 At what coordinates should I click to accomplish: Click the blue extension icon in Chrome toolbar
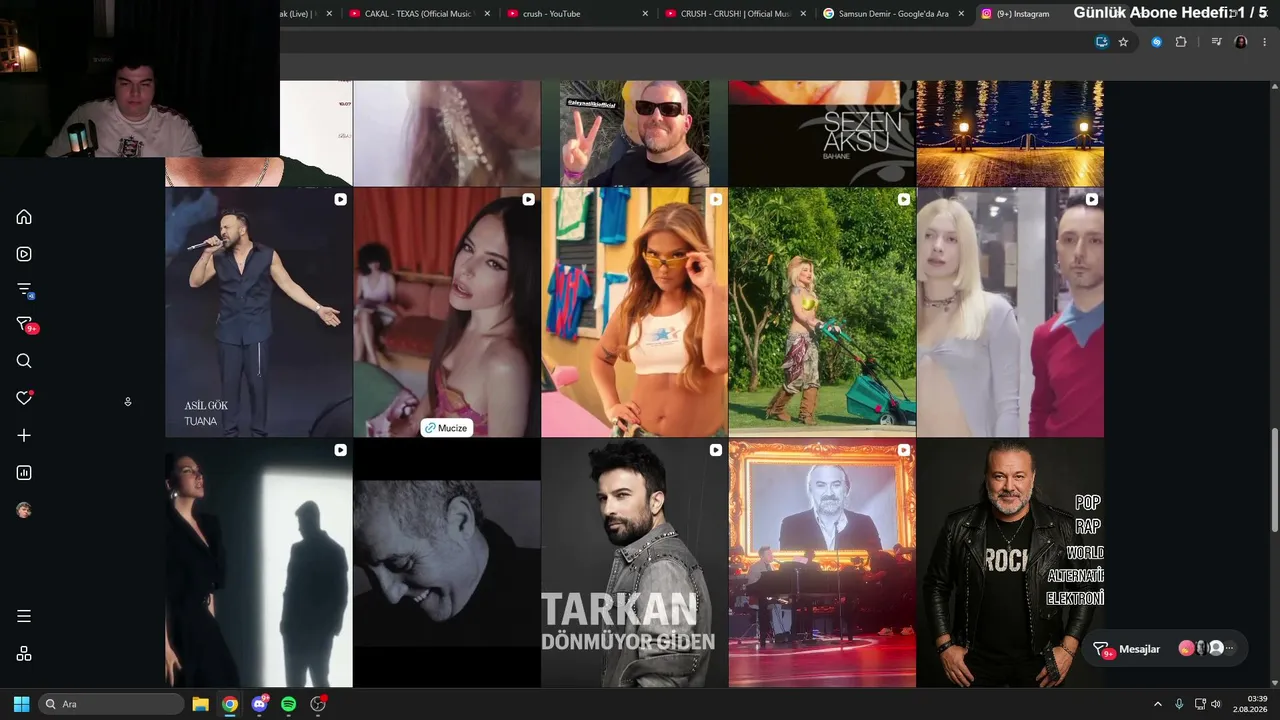coord(1156,42)
